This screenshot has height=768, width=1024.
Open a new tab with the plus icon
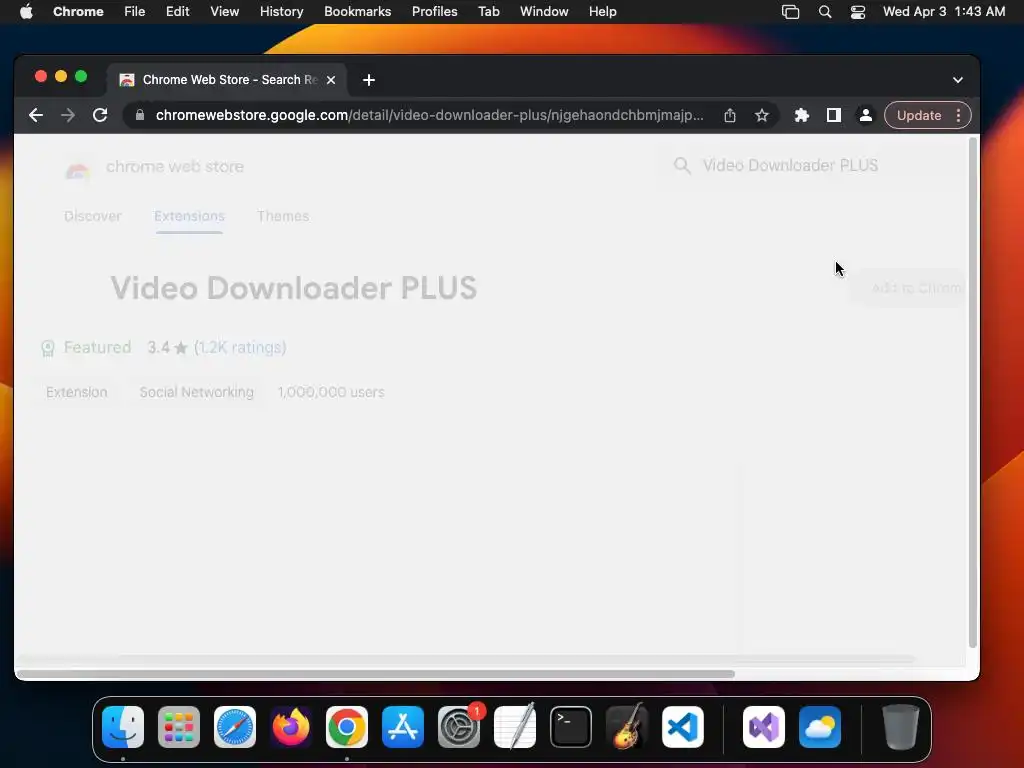369,80
